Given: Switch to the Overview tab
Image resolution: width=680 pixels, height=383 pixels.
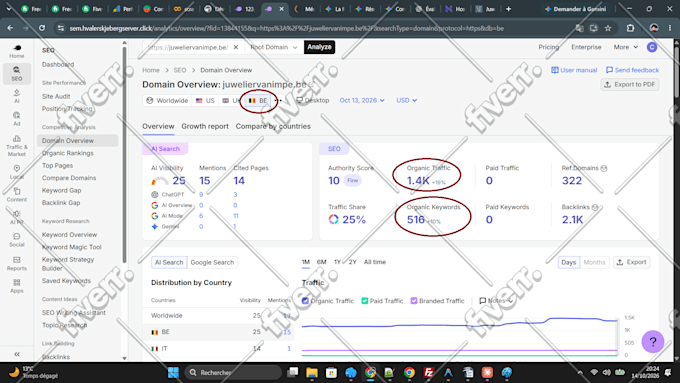Looking at the screenshot, I should (158, 126).
